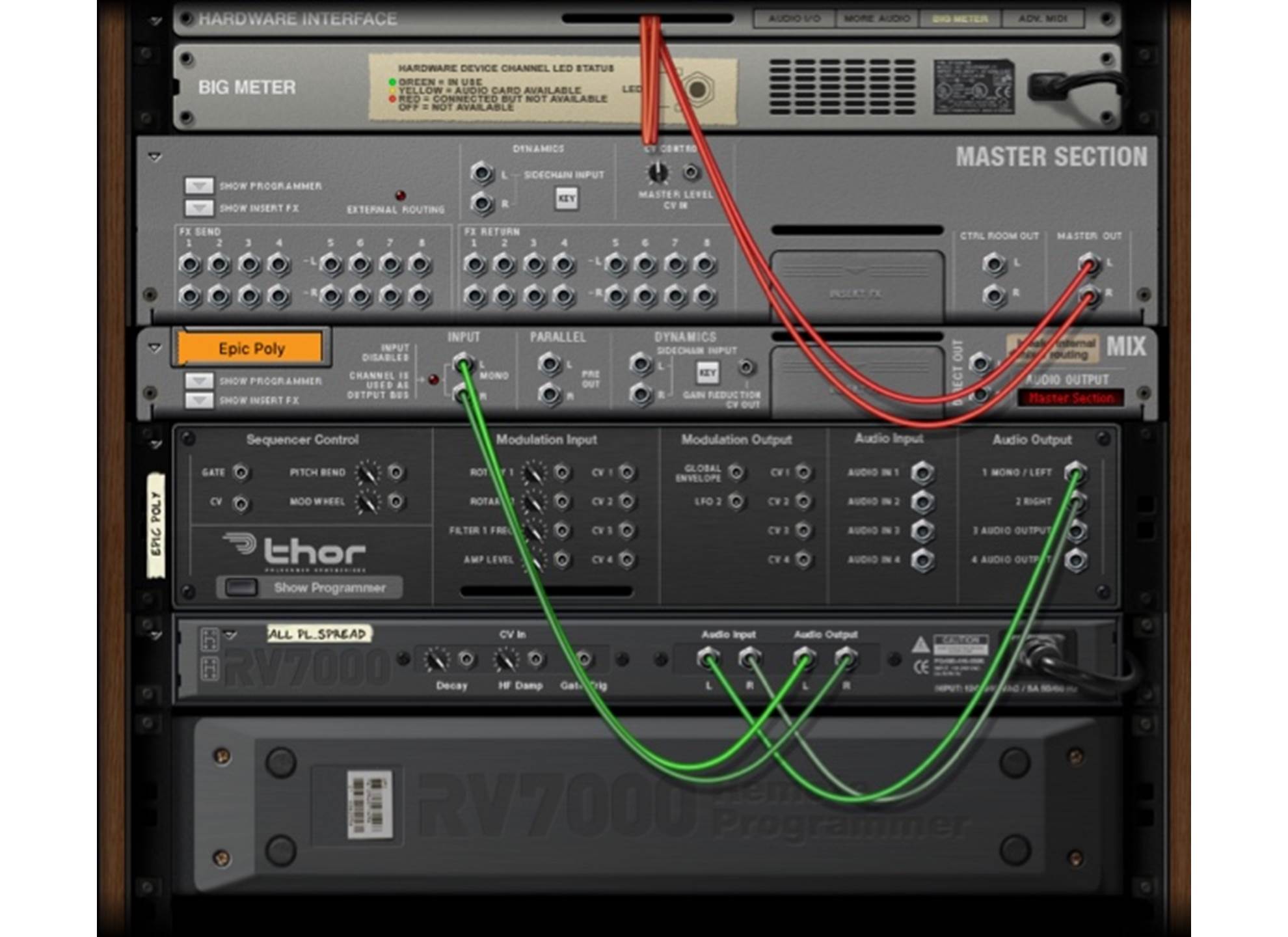This screenshot has height=937, width=1288.
Task: Collapse the Hardware Interface device
Action: pos(155,21)
